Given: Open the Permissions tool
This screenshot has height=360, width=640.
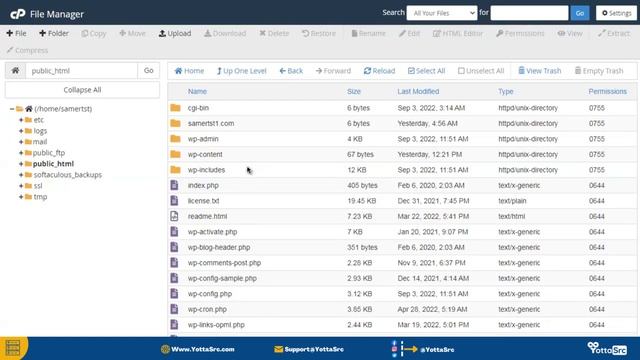Looking at the screenshot, I should 520,33.
